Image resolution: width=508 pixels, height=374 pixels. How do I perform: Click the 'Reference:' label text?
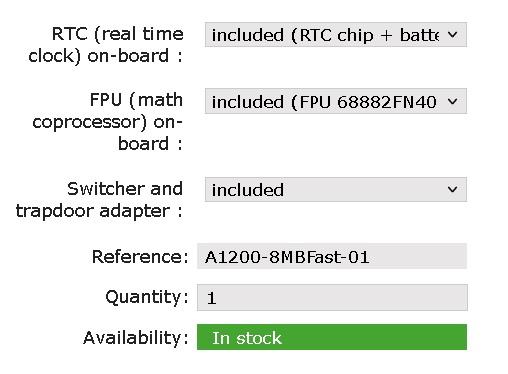[x=140, y=257]
